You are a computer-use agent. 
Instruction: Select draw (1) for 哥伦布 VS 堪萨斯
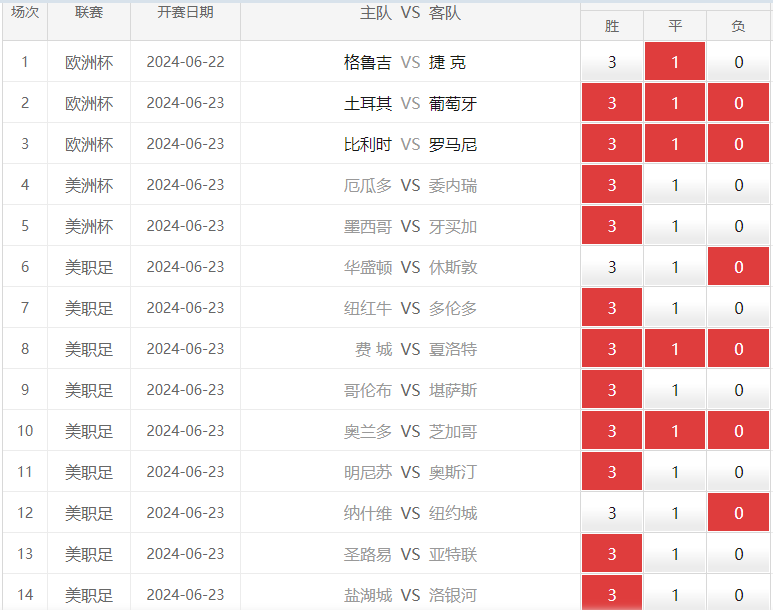675,389
